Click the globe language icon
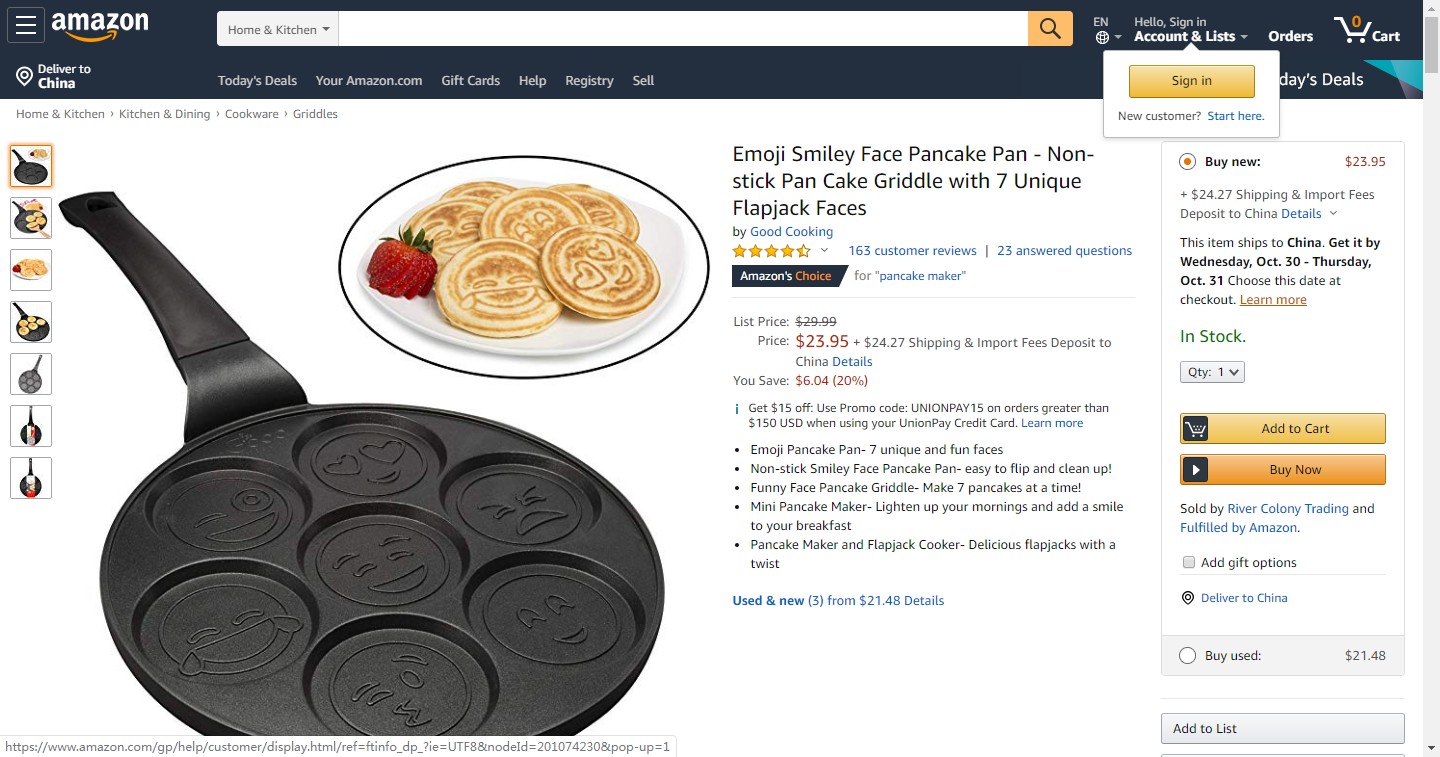The width and height of the screenshot is (1440, 757). coord(1102,37)
